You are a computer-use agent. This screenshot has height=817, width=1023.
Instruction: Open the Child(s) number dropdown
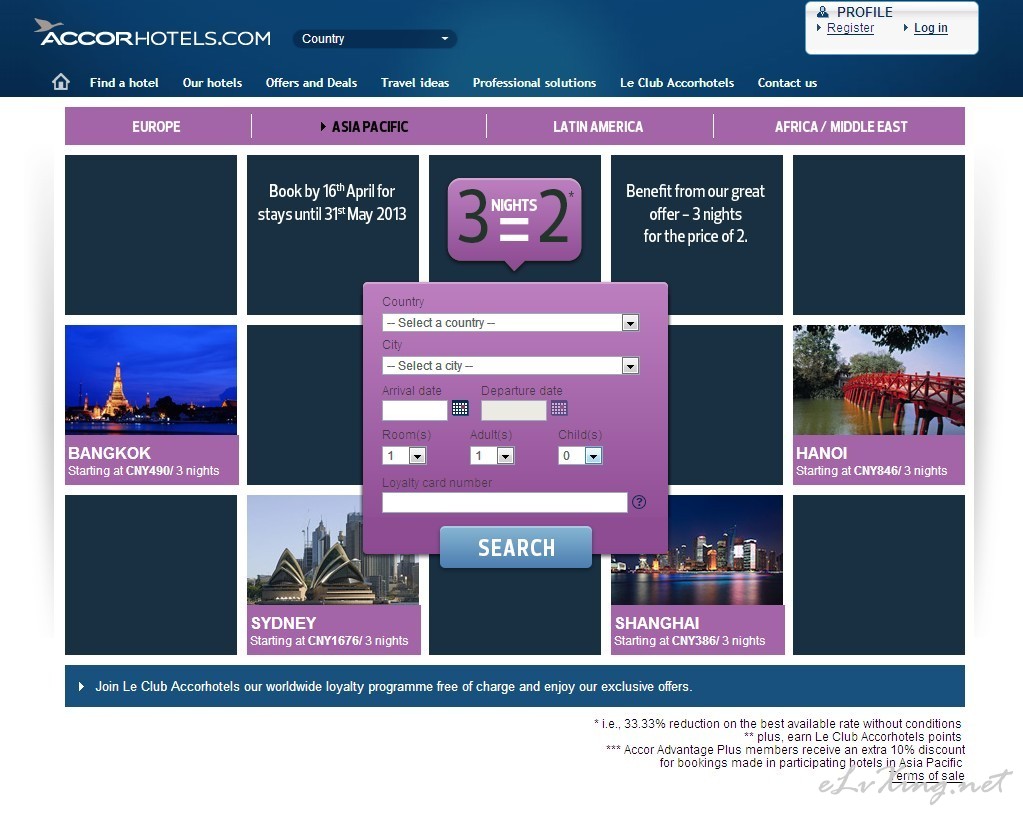tap(581, 455)
